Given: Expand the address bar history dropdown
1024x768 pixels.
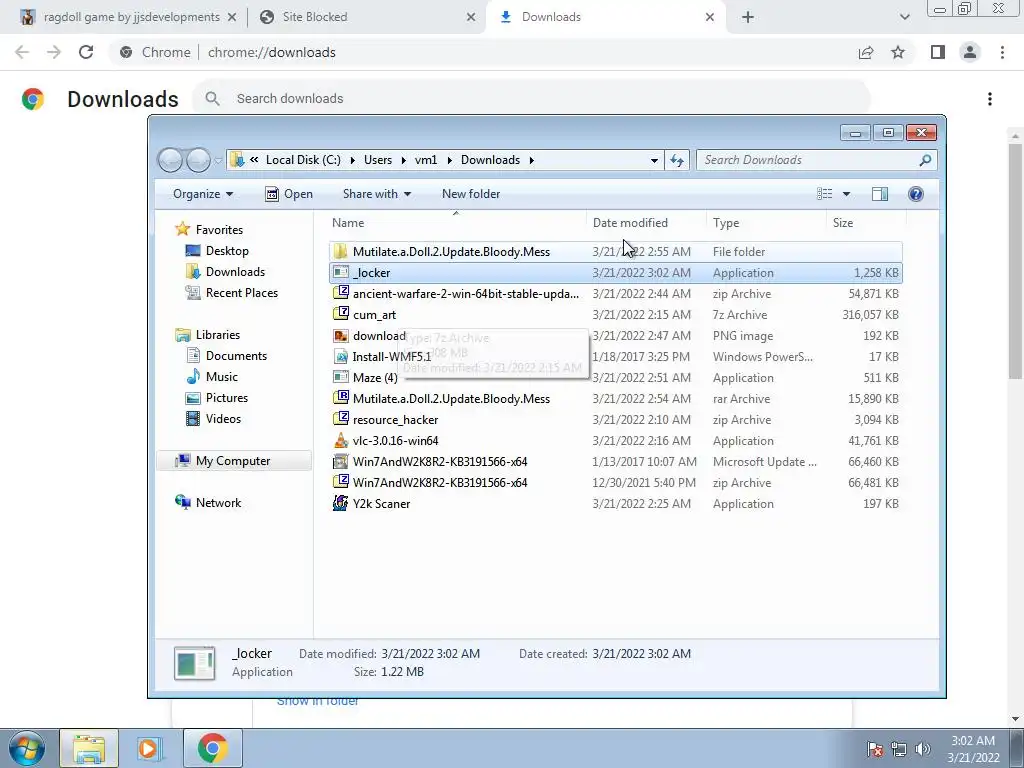Looking at the screenshot, I should [x=654, y=160].
